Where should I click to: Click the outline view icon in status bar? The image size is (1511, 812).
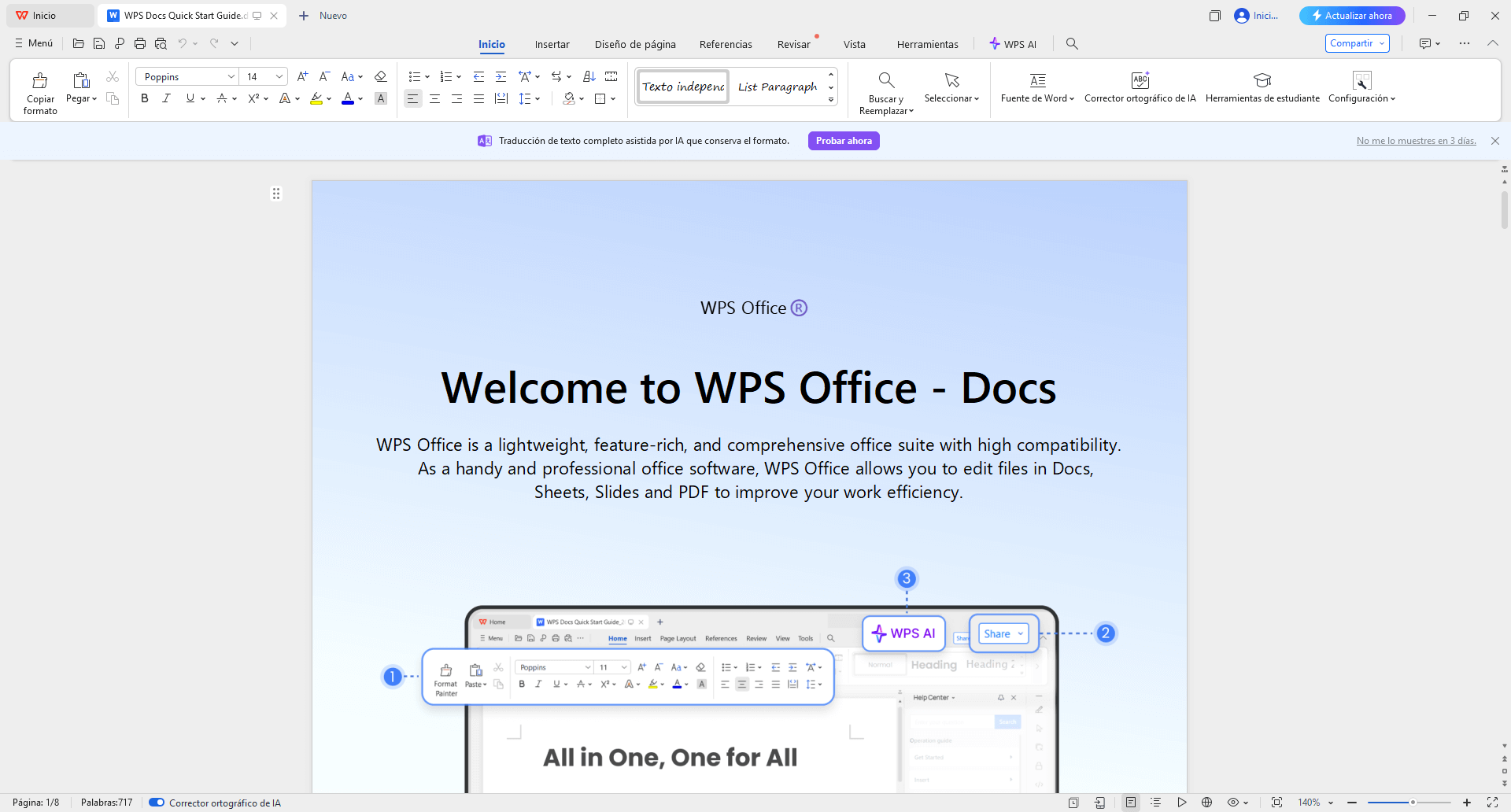[1155, 803]
